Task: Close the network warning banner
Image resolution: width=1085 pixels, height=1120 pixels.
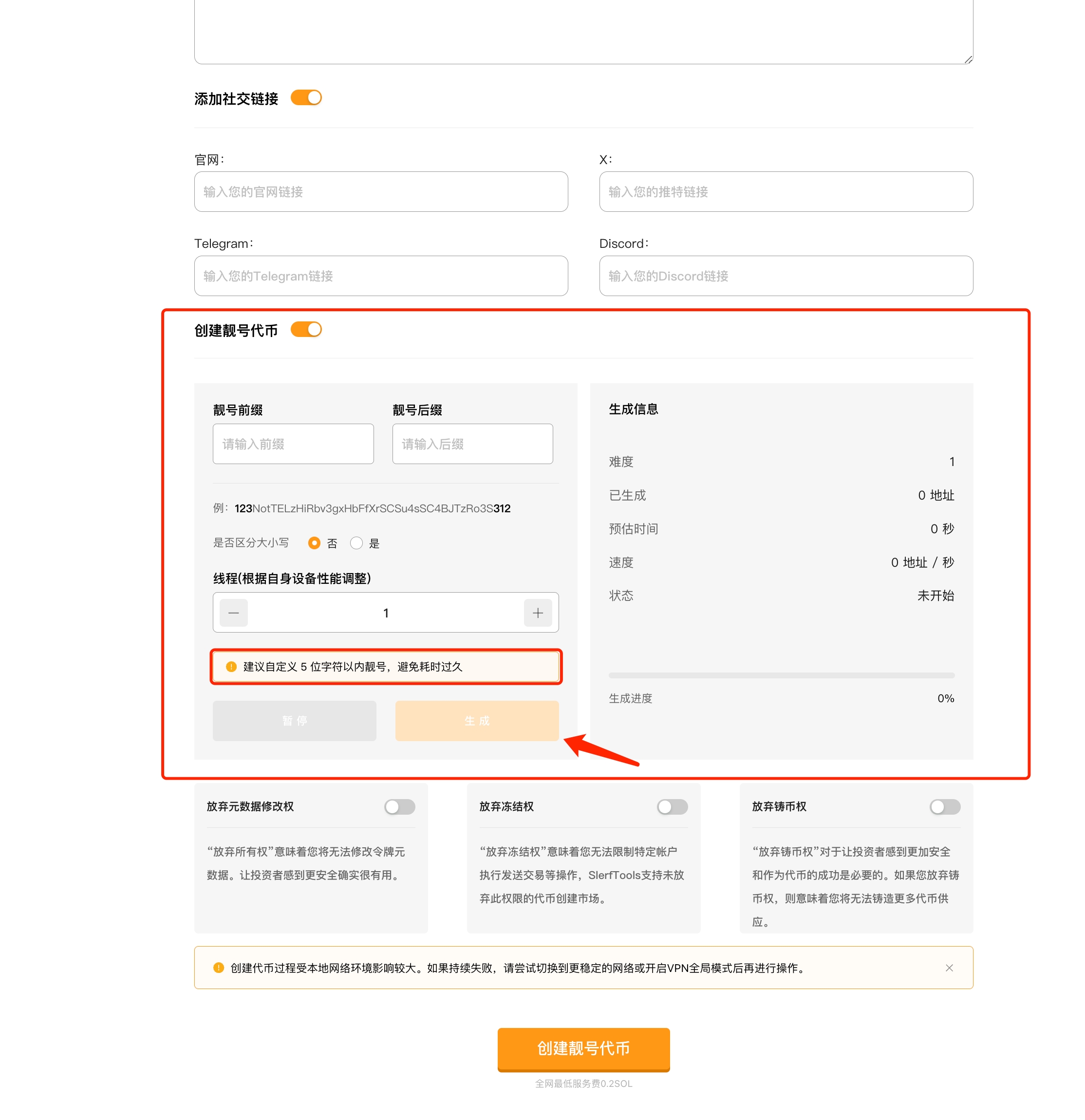Action: point(949,968)
